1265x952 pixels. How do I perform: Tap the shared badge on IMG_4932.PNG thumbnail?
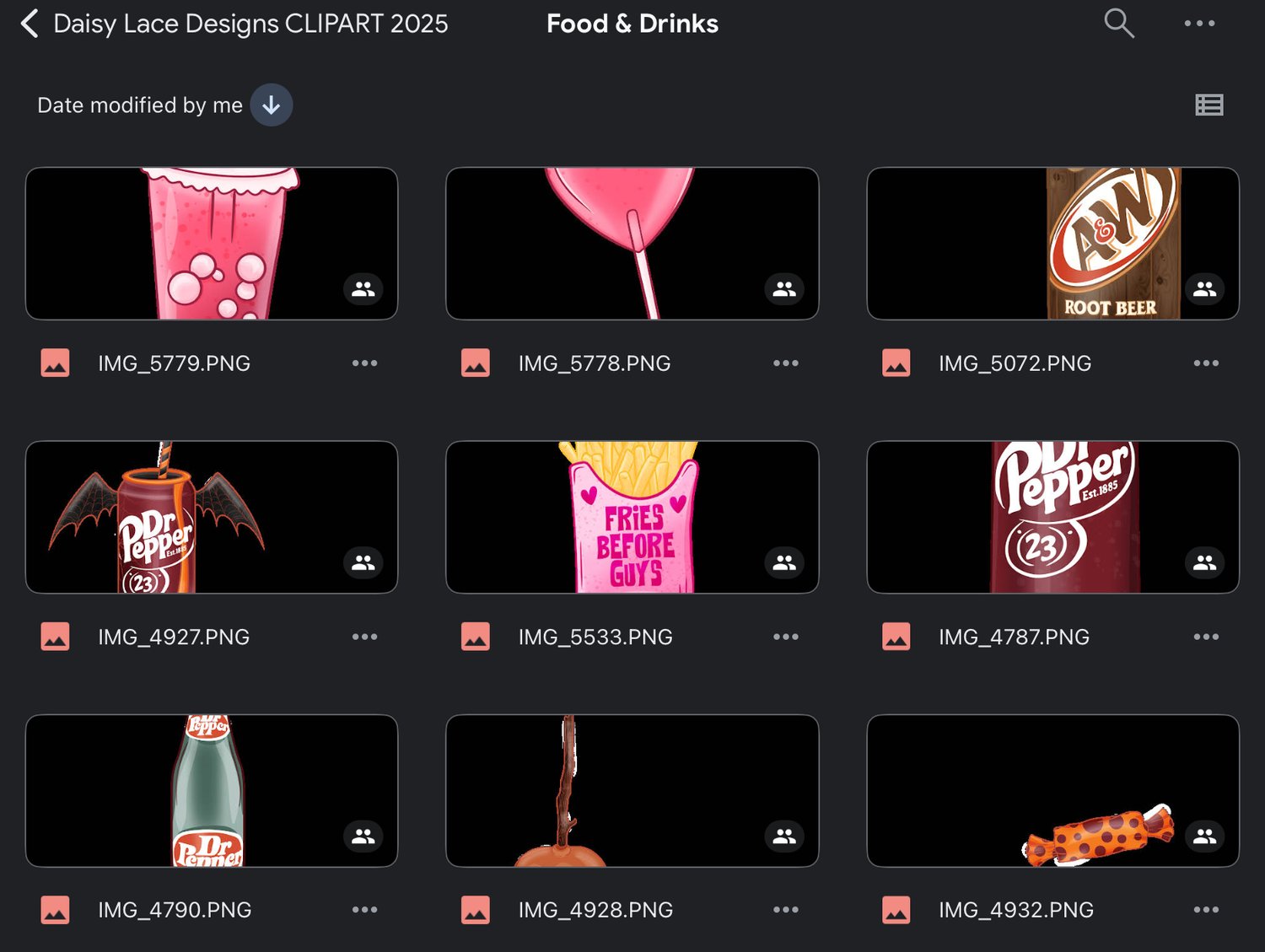tap(1205, 836)
